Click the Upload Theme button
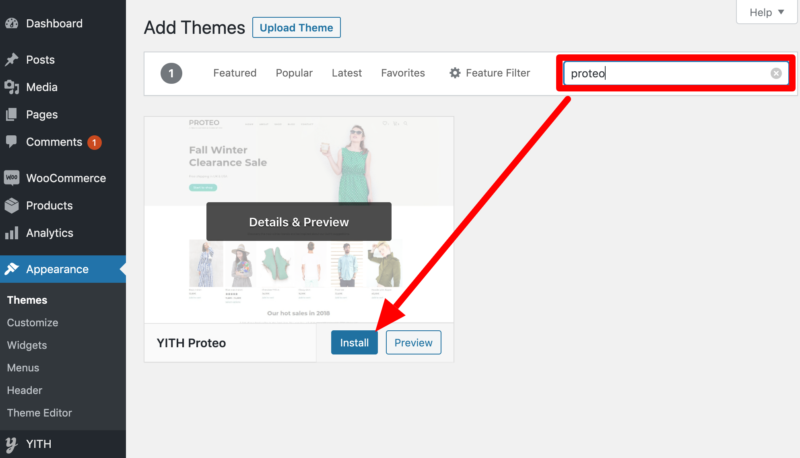This screenshot has width=800, height=458. coord(296,28)
